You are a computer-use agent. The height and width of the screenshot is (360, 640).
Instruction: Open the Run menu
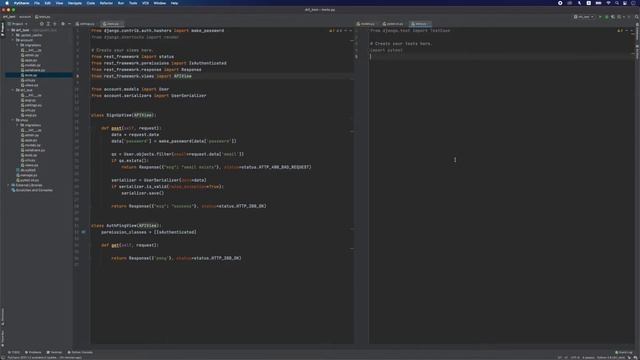[121, 3]
